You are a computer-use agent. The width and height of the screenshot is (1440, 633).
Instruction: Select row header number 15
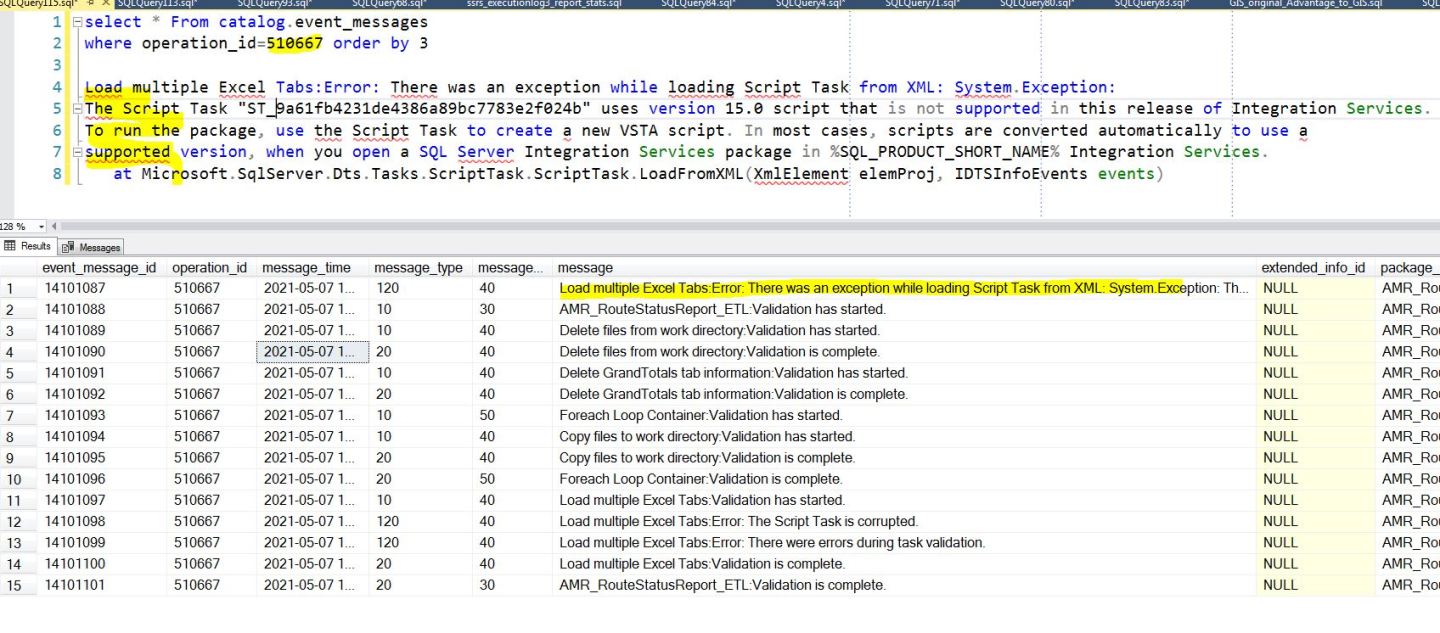[18, 585]
